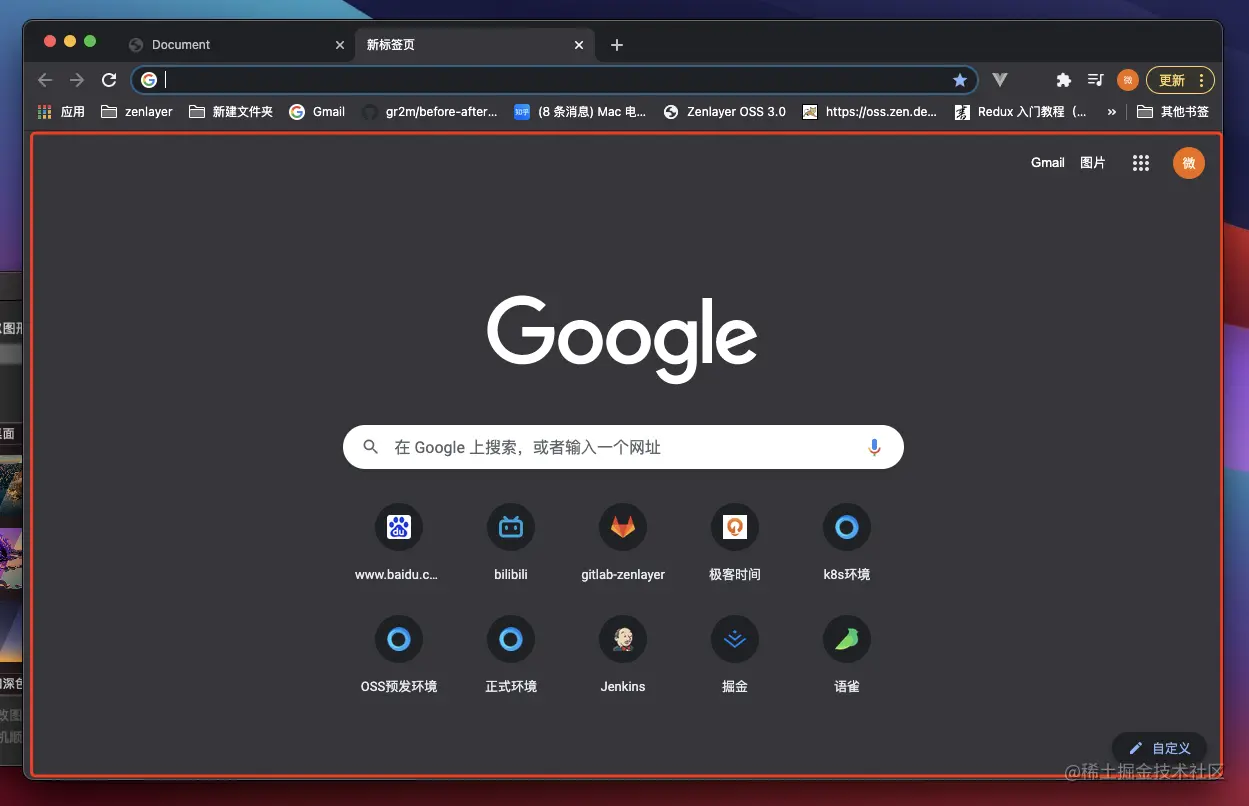
Task: Click the orange profile avatar in toolbar
Action: click(x=1128, y=80)
